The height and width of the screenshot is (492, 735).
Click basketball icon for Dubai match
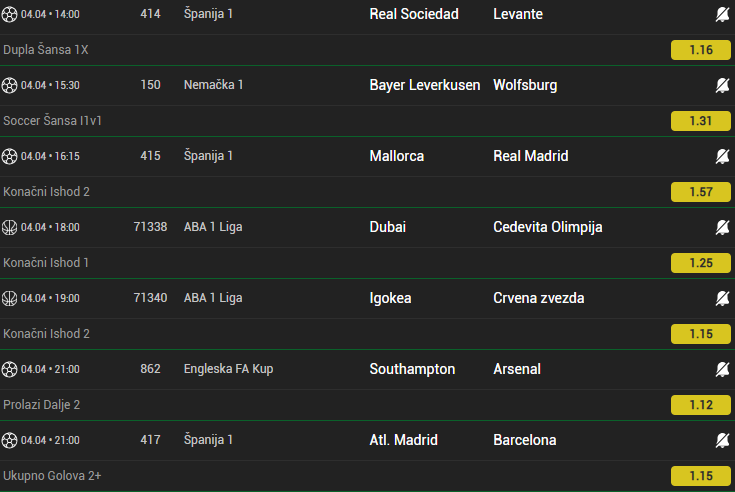point(10,227)
